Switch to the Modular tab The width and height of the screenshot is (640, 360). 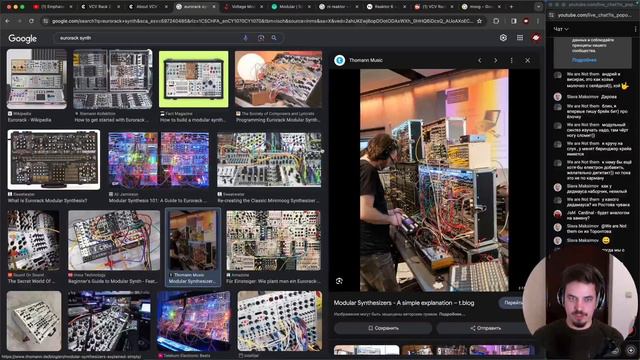pyautogui.click(x=290, y=7)
